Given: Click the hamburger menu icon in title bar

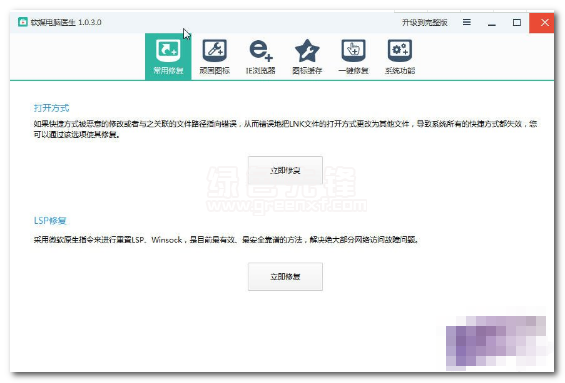Looking at the screenshot, I should pos(467,22).
